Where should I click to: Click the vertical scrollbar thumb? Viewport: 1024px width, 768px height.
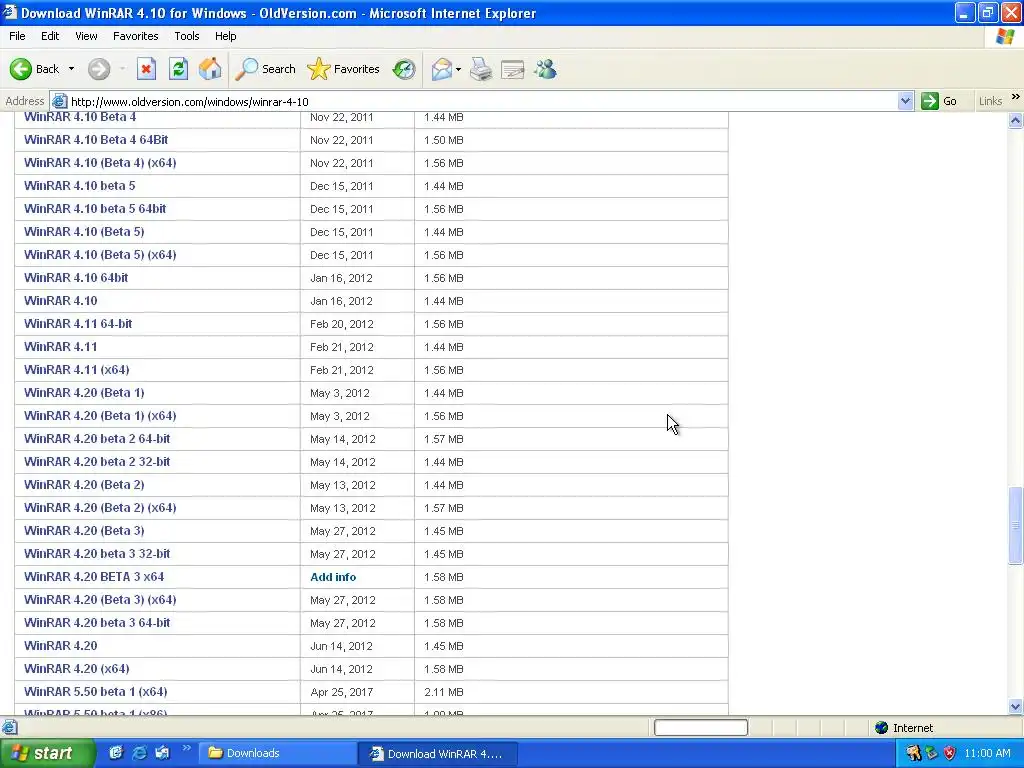(1016, 525)
